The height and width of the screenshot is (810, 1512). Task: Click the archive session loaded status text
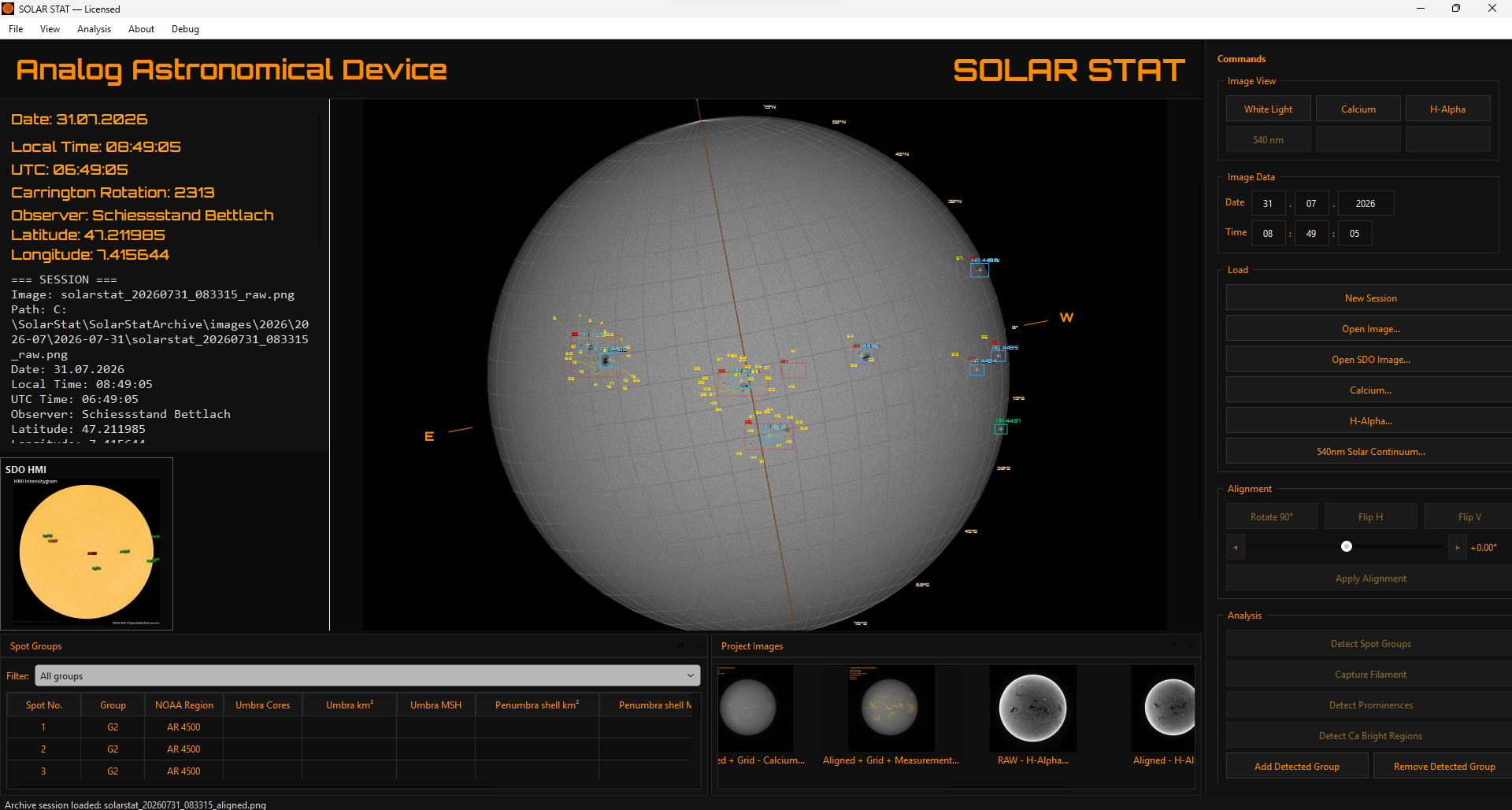135,804
